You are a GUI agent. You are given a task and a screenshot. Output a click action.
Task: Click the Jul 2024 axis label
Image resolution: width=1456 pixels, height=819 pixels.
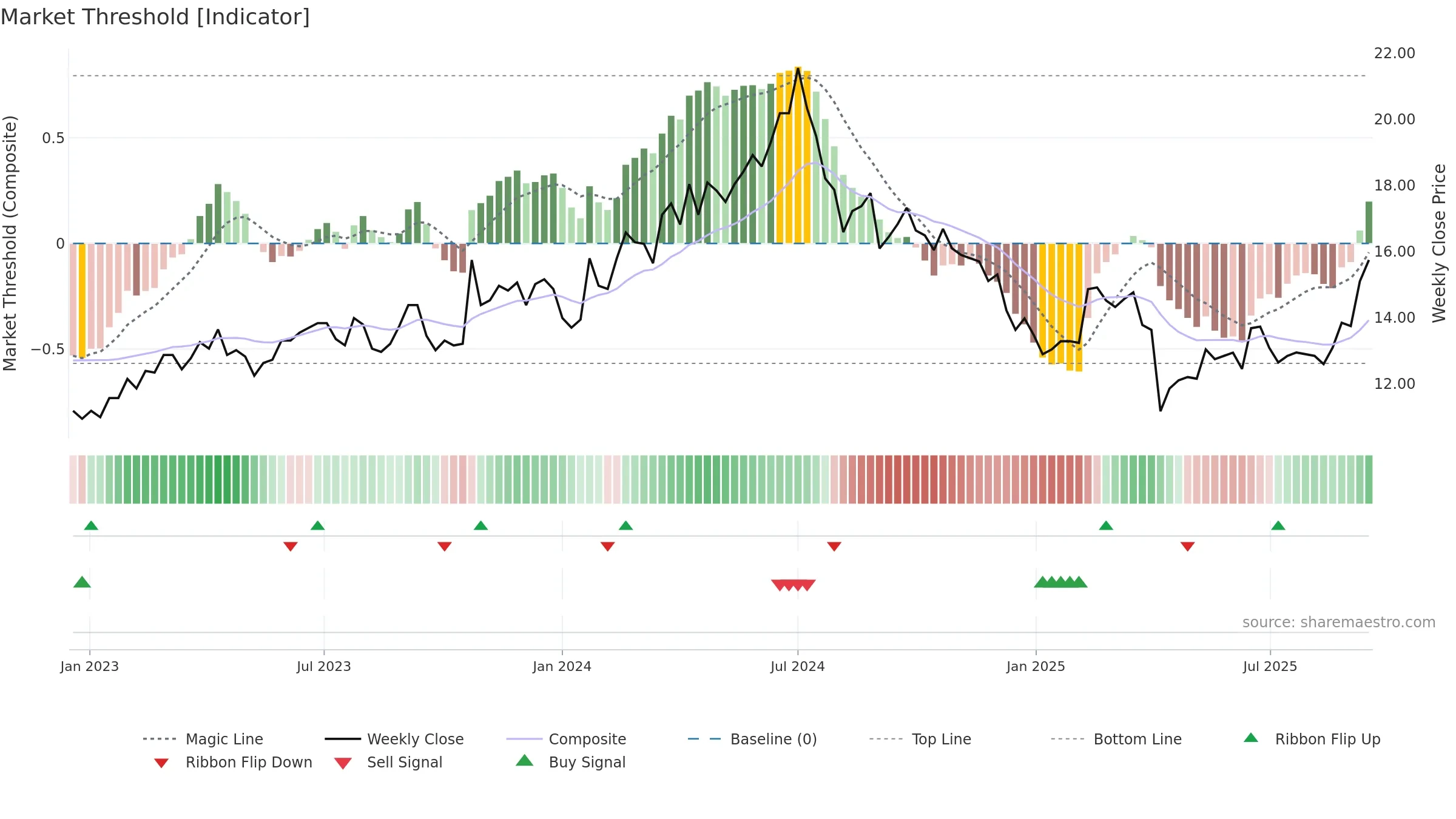pyautogui.click(x=798, y=666)
